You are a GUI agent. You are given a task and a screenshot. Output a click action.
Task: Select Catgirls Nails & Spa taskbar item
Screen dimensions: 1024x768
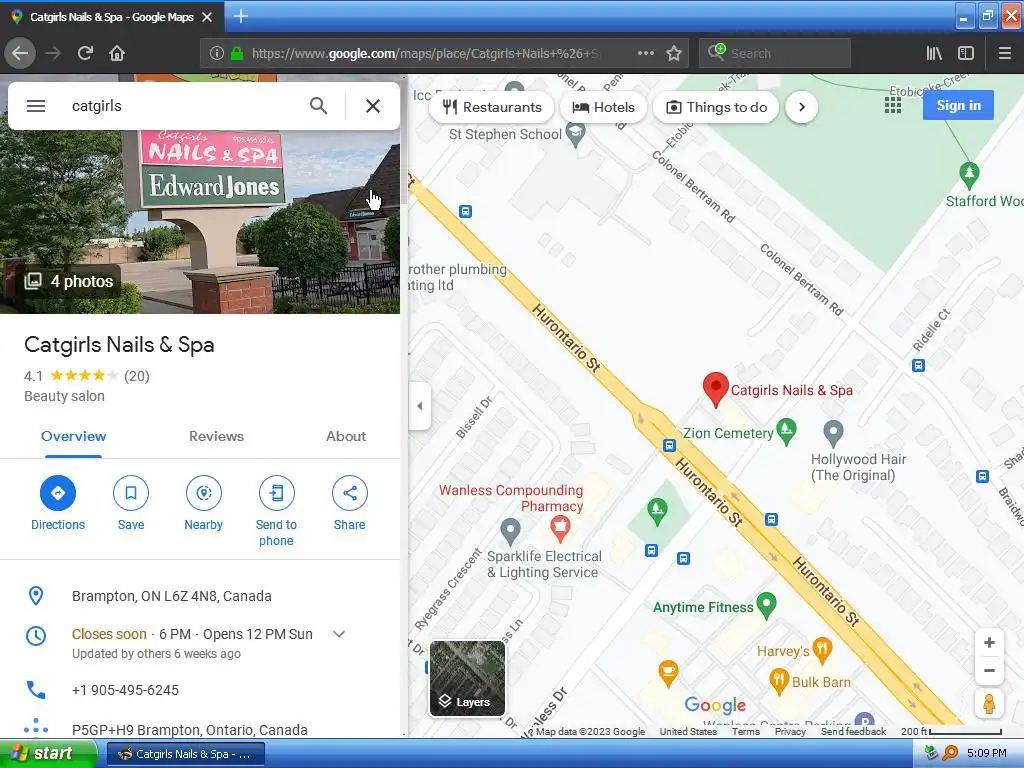coord(185,754)
